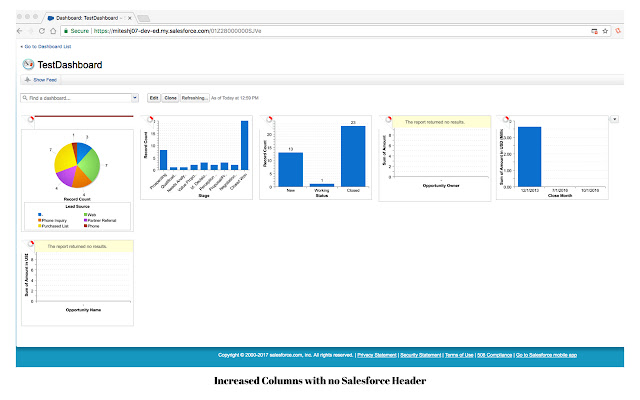Click loading spinner on pie chart component
Screen dimensions: 640x400
point(31,120)
